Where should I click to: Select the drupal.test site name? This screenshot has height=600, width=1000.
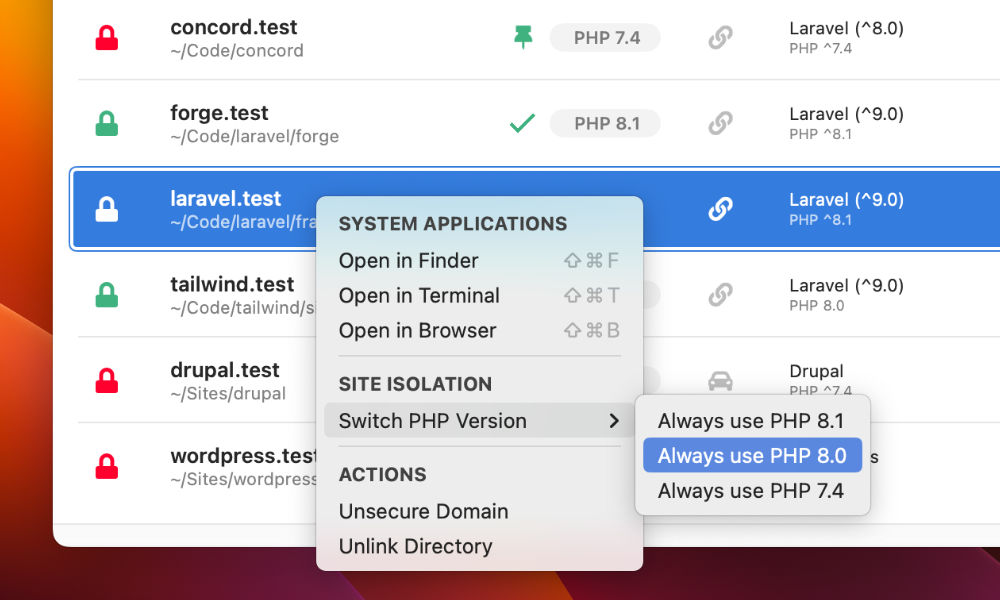[x=224, y=370]
